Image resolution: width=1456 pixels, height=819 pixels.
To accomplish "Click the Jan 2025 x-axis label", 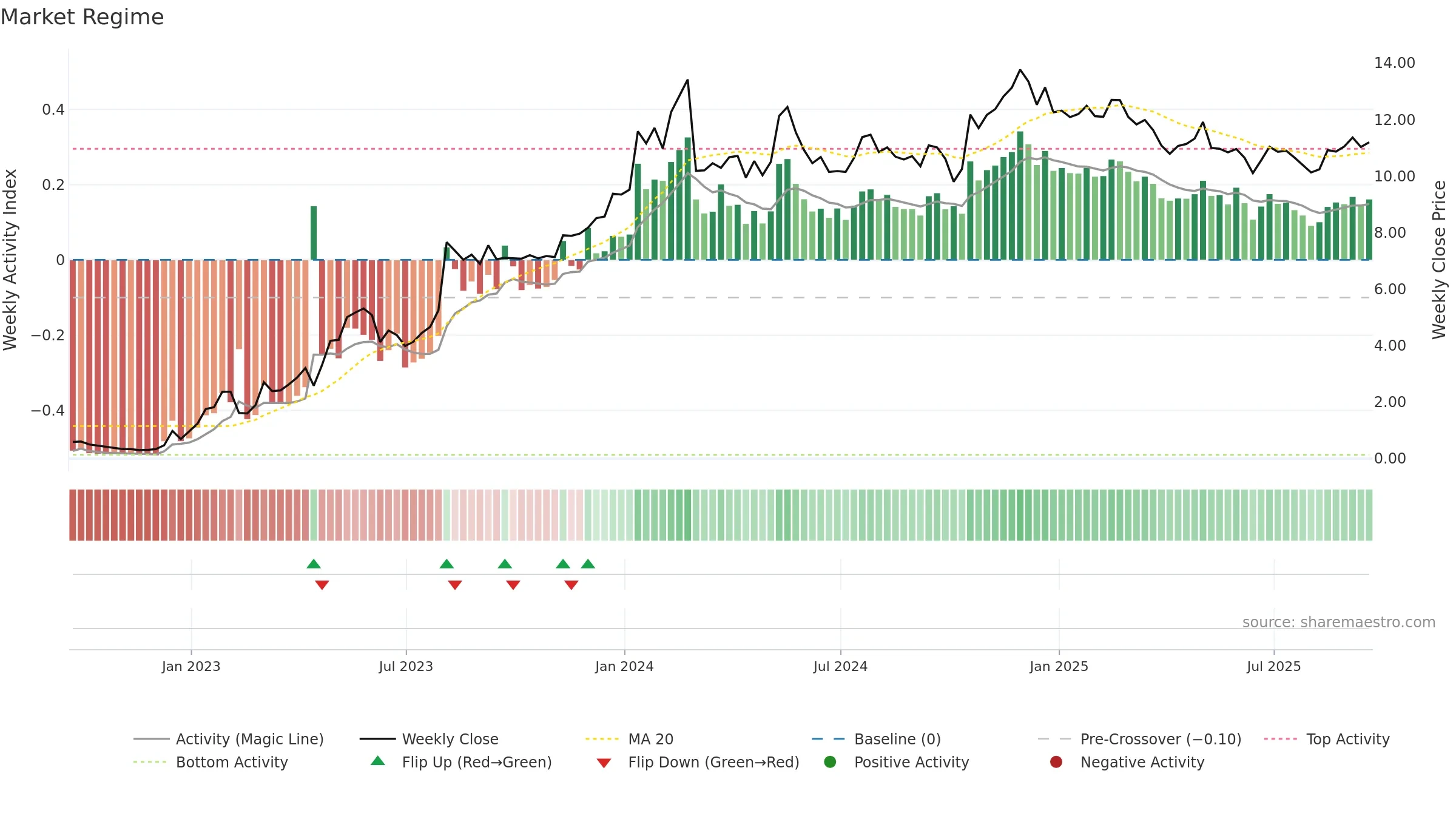I will (x=1059, y=666).
